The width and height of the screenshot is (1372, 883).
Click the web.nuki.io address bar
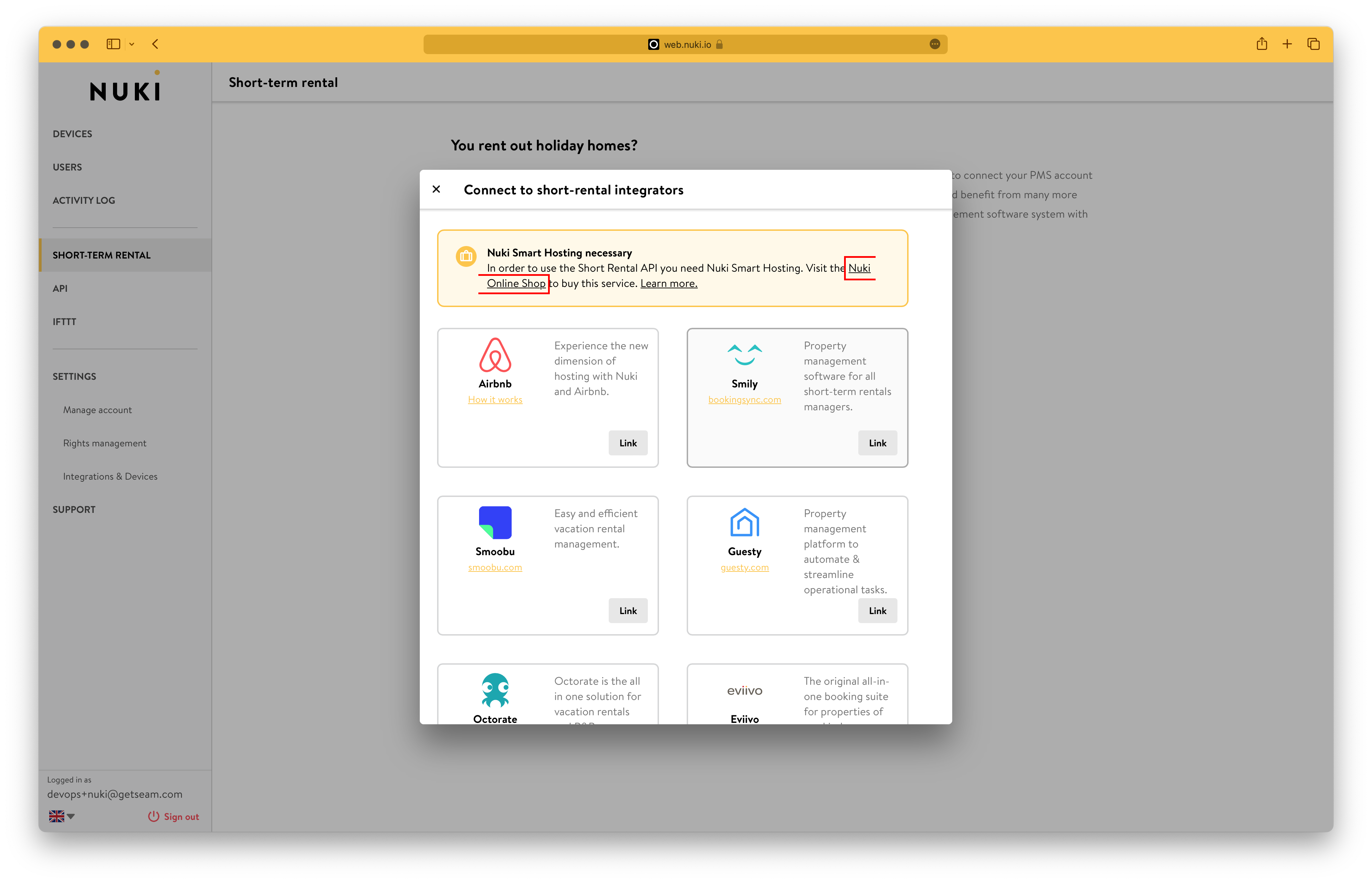685,44
